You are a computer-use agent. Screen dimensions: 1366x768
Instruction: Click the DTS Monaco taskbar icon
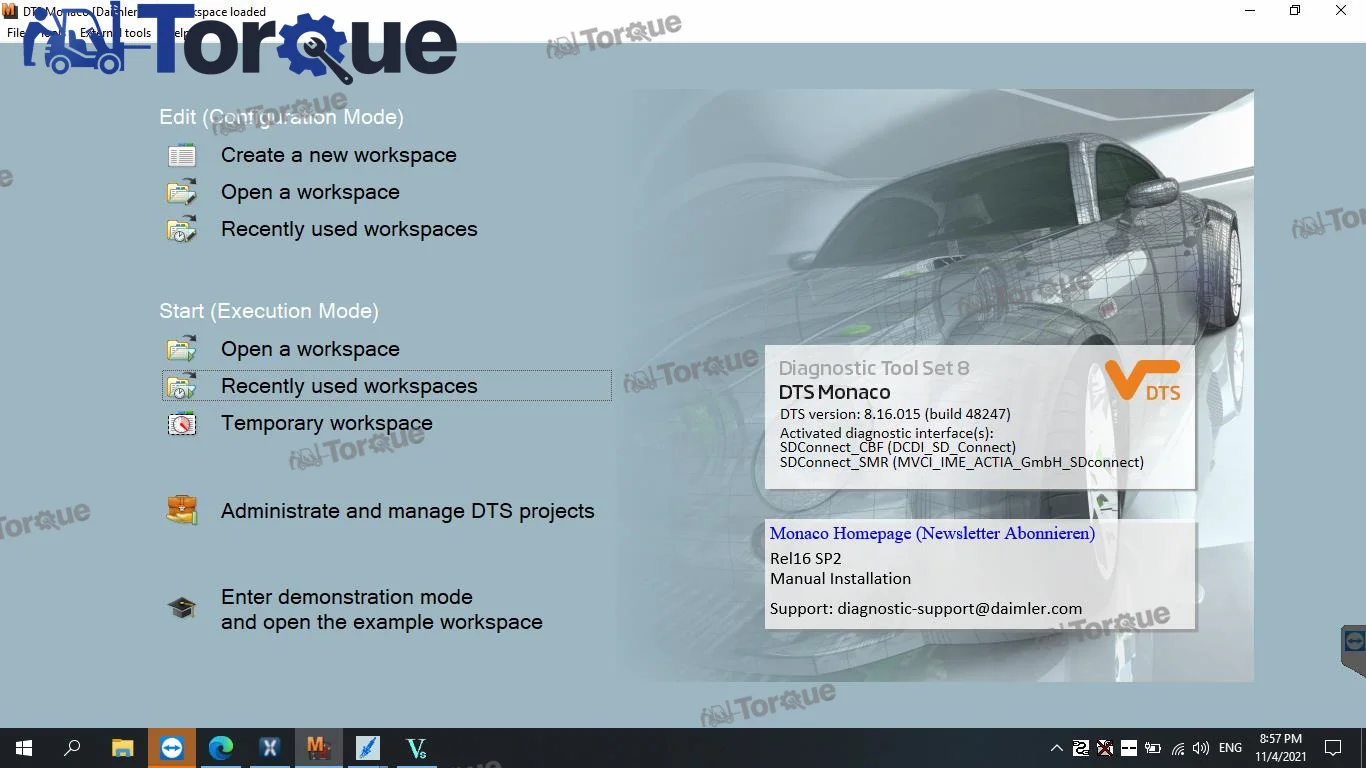click(x=319, y=748)
